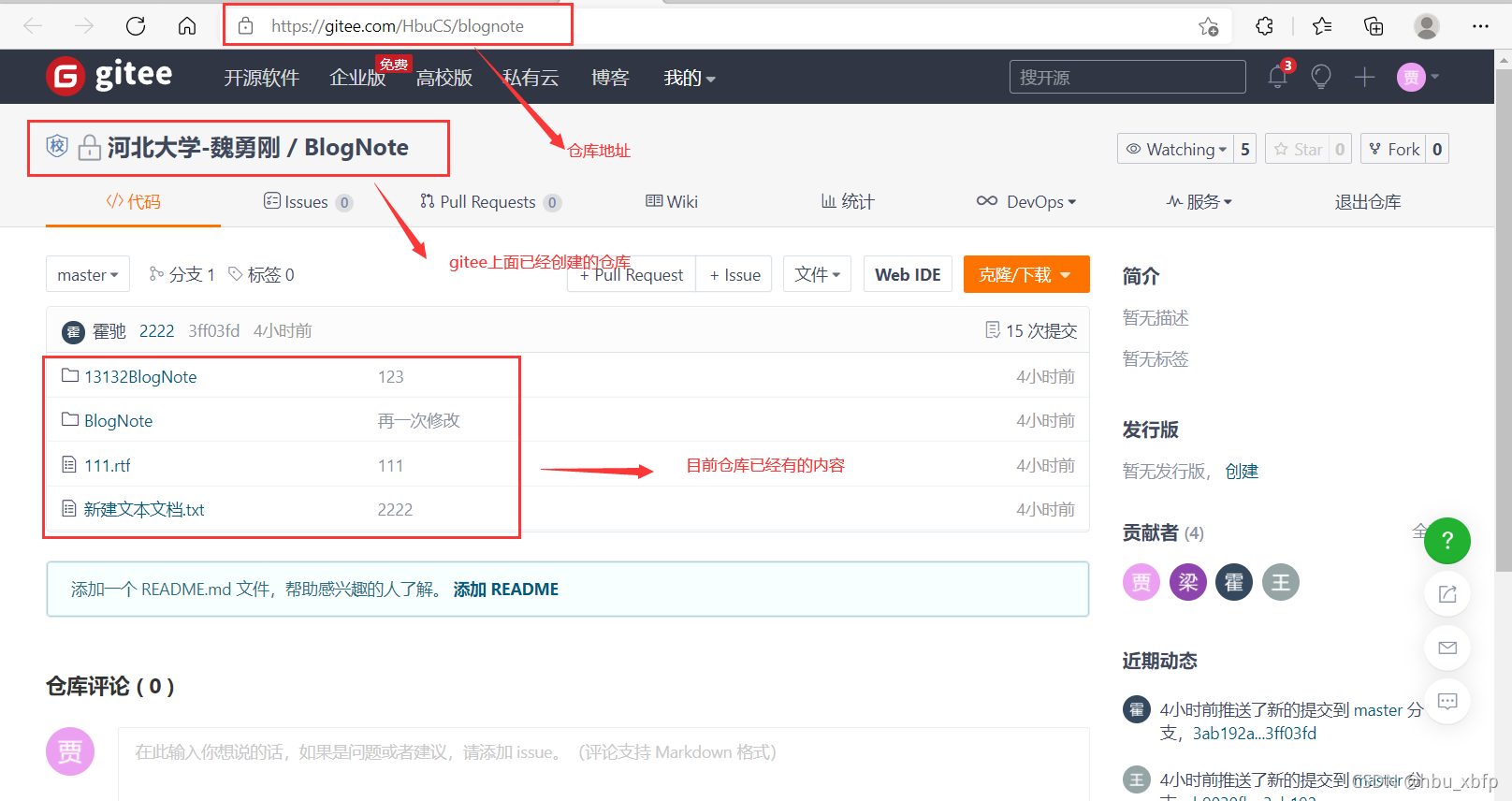The height and width of the screenshot is (801, 1512).
Task: Click the BlogNote repository title
Action: pyautogui.click(x=356, y=147)
